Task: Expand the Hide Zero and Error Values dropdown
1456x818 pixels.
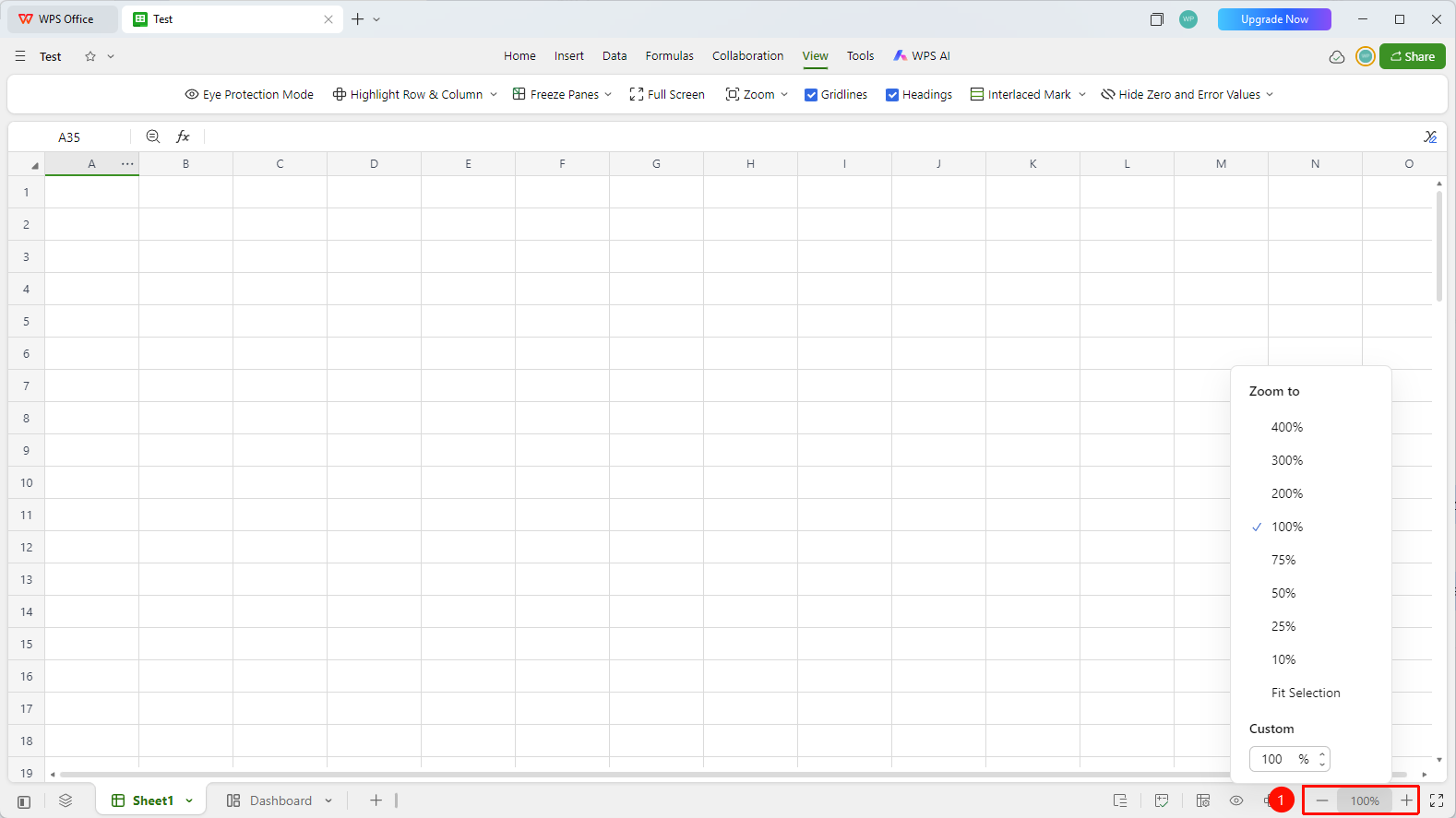Action: click(1270, 95)
